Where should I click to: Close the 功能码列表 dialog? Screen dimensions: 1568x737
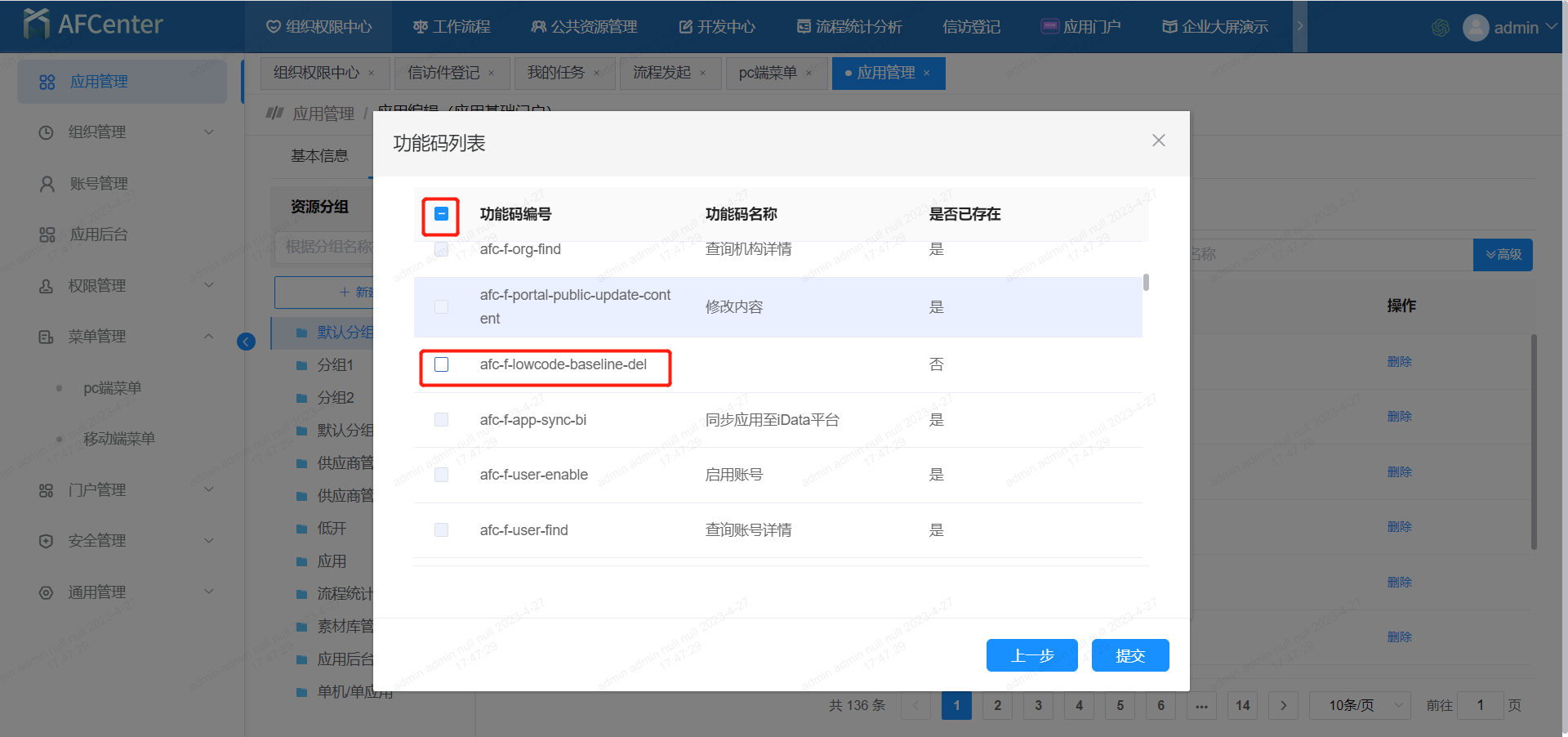click(1158, 141)
